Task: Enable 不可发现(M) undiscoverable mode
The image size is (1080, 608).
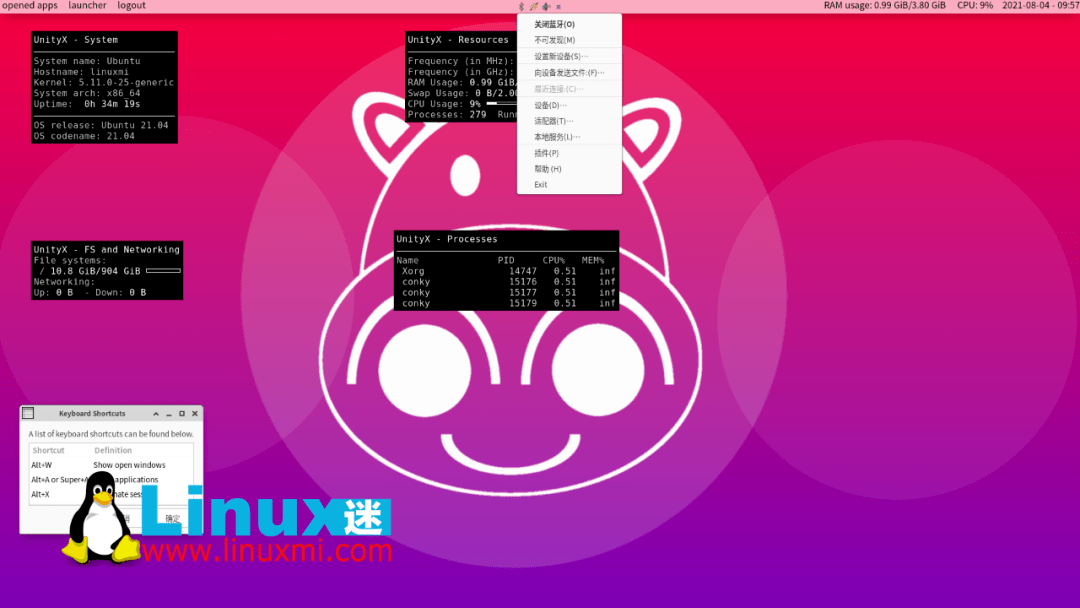Action: pos(554,39)
